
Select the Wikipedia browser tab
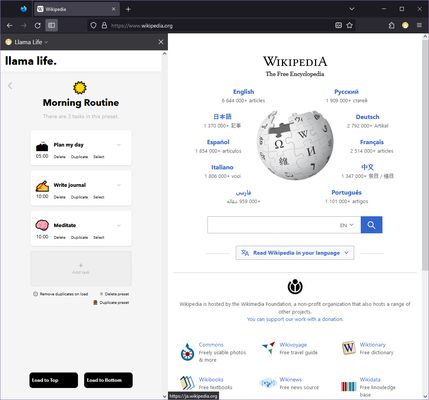pyautogui.click(x=77, y=9)
